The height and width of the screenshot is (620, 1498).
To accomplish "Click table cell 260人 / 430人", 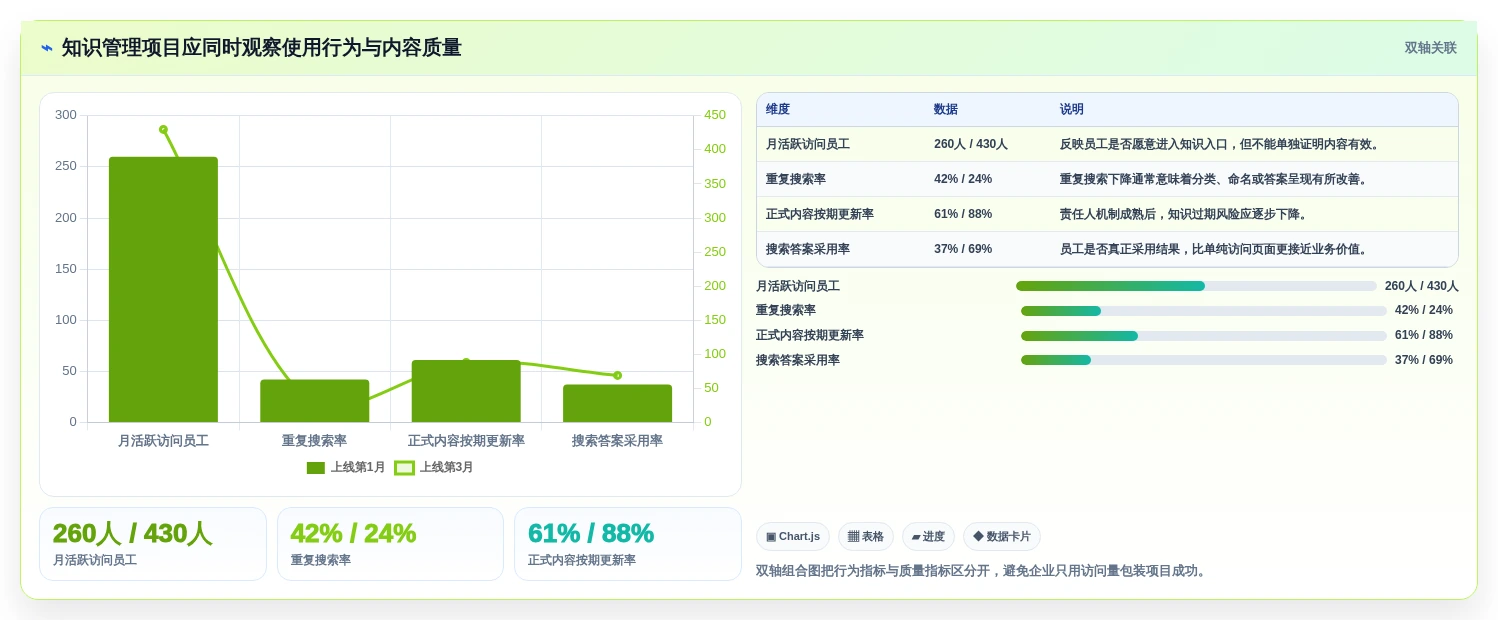I will pyautogui.click(x=971, y=144).
